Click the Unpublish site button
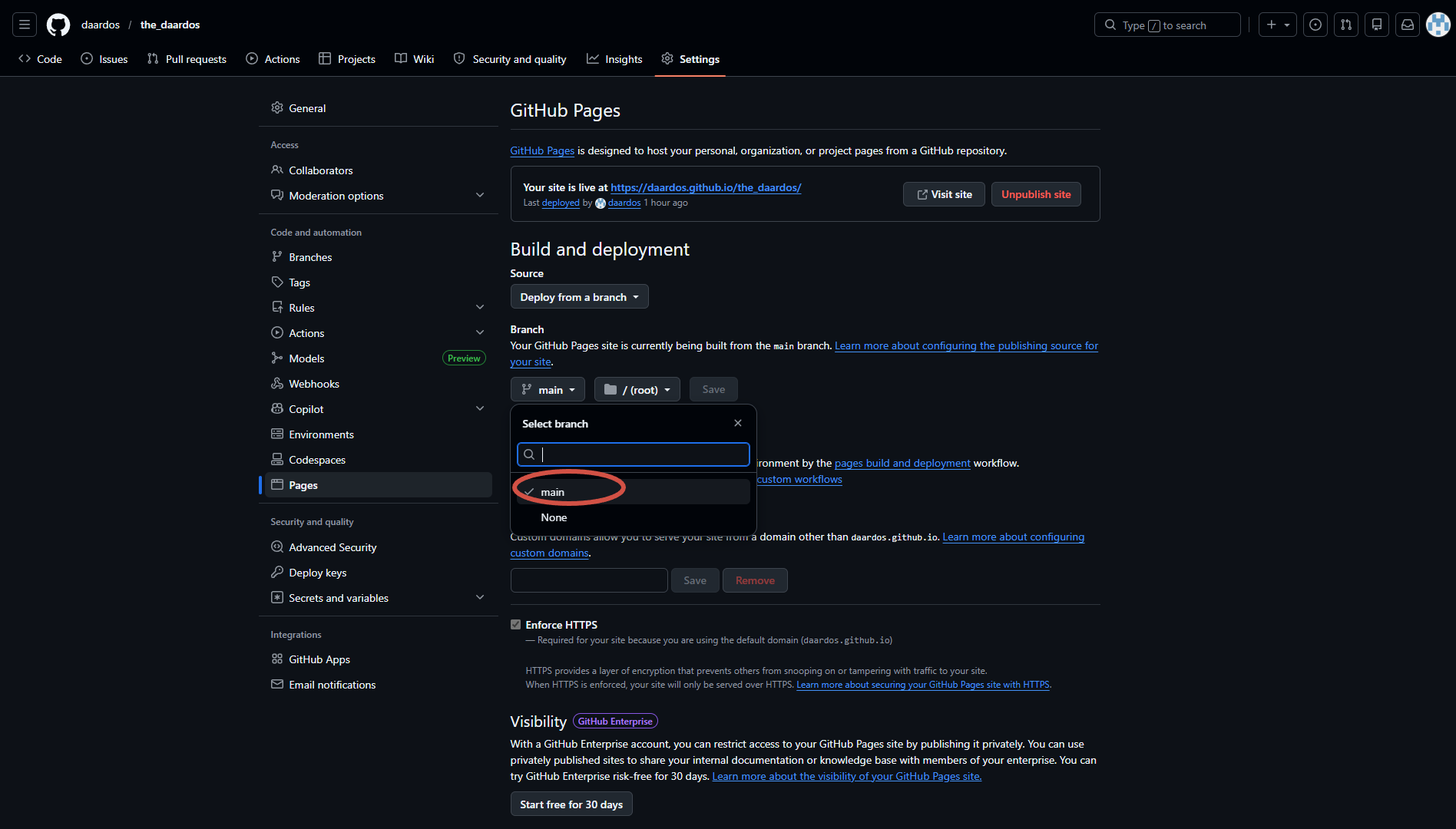Image resolution: width=1456 pixels, height=829 pixels. point(1036,194)
